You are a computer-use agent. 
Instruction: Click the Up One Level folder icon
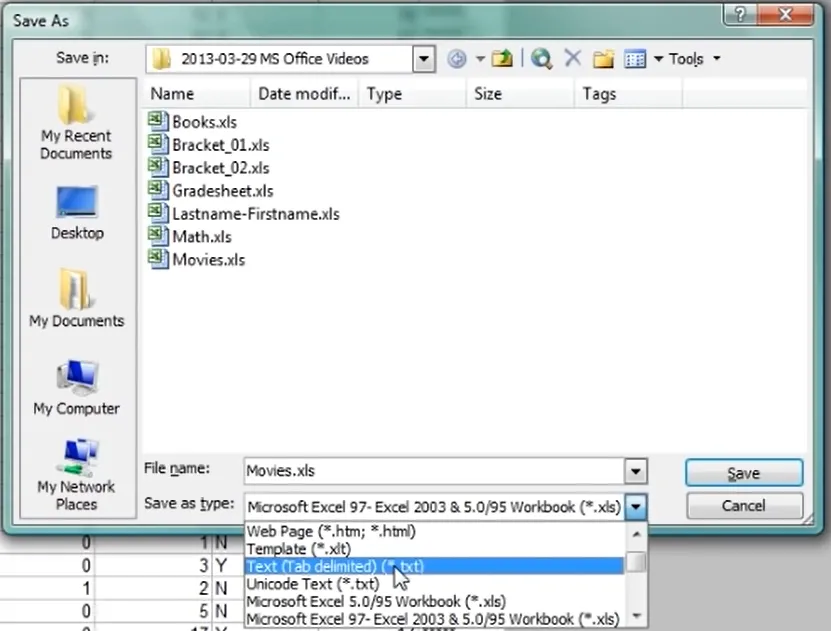click(x=502, y=58)
